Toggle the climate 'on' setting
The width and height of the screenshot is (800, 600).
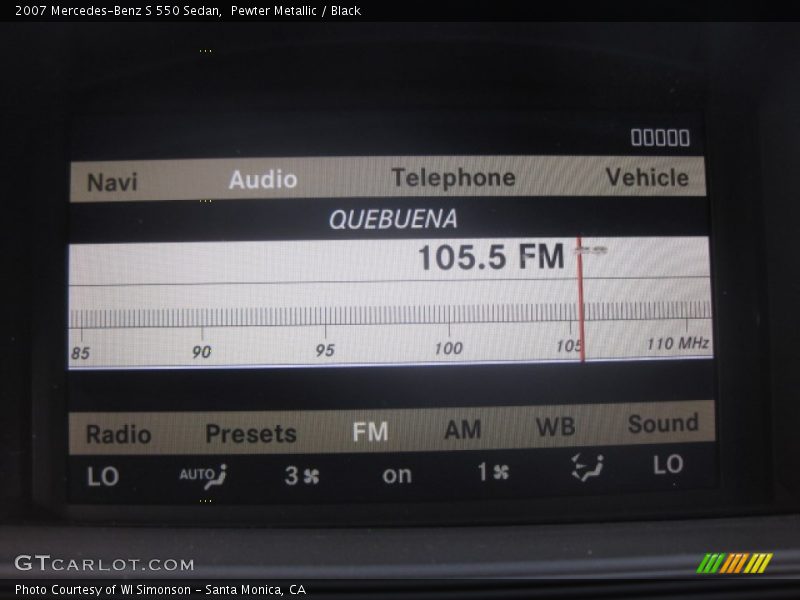tap(397, 475)
